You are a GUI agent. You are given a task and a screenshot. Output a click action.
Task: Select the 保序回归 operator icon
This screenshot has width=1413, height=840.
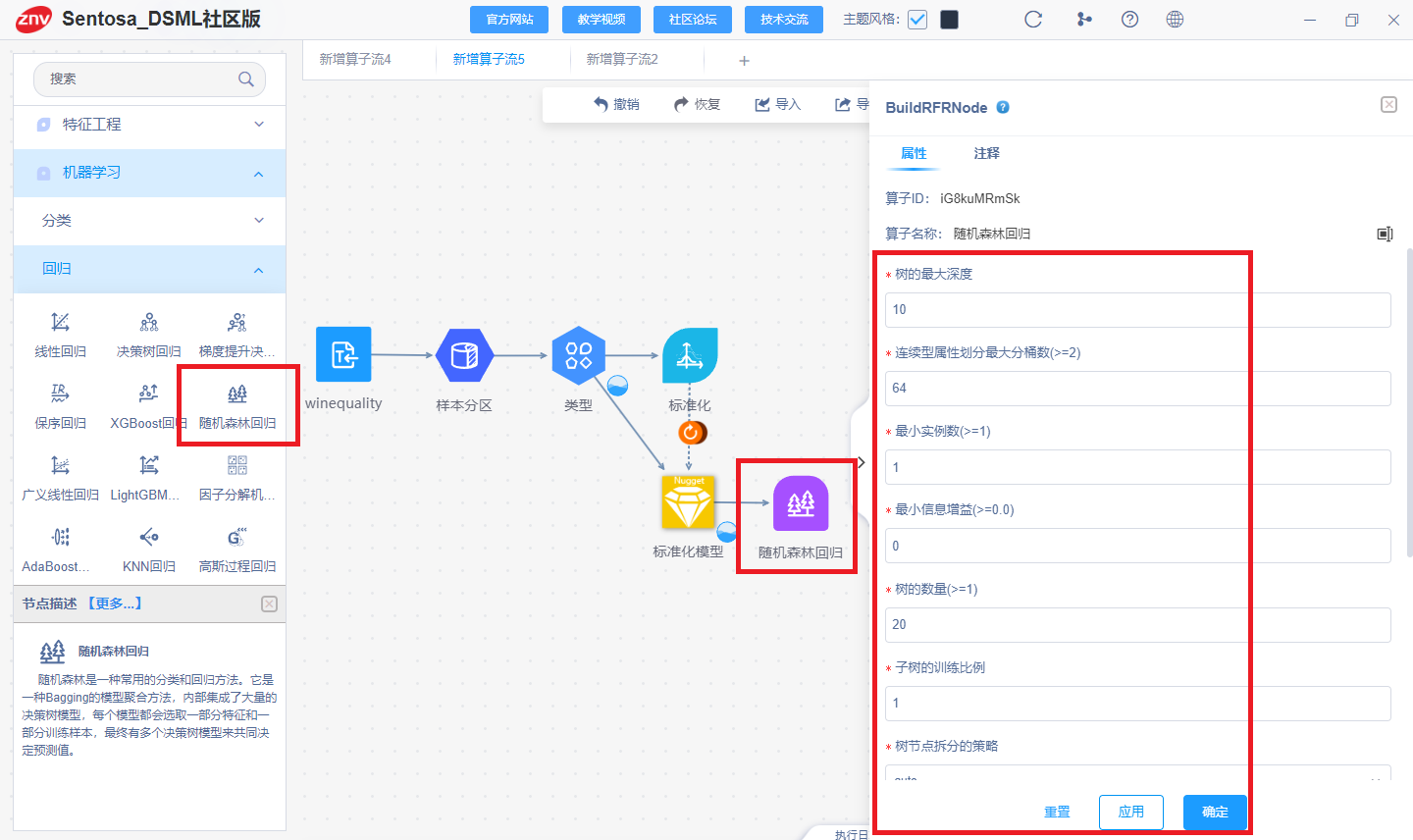[x=60, y=394]
